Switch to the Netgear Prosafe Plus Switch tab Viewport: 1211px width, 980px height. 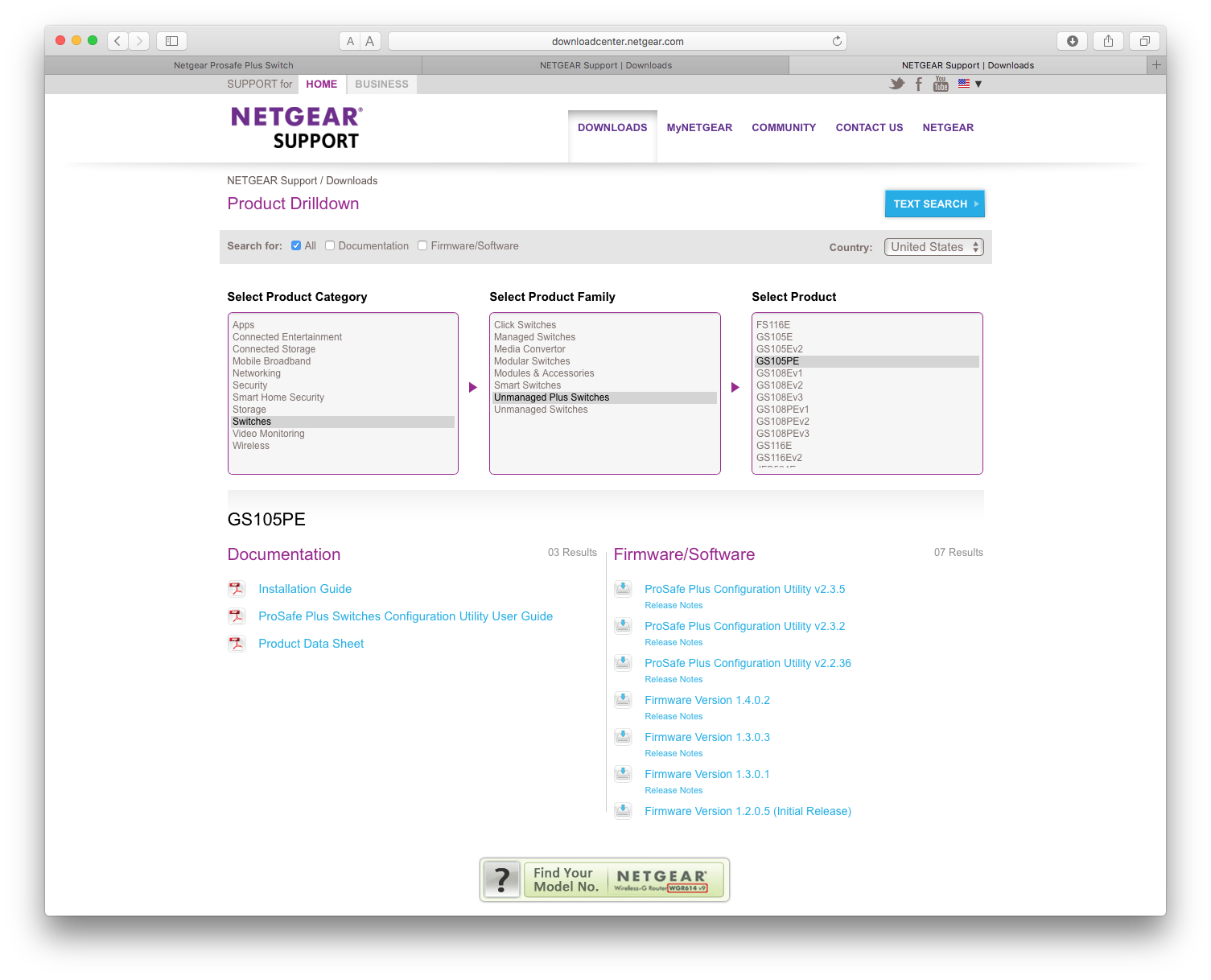(x=233, y=65)
